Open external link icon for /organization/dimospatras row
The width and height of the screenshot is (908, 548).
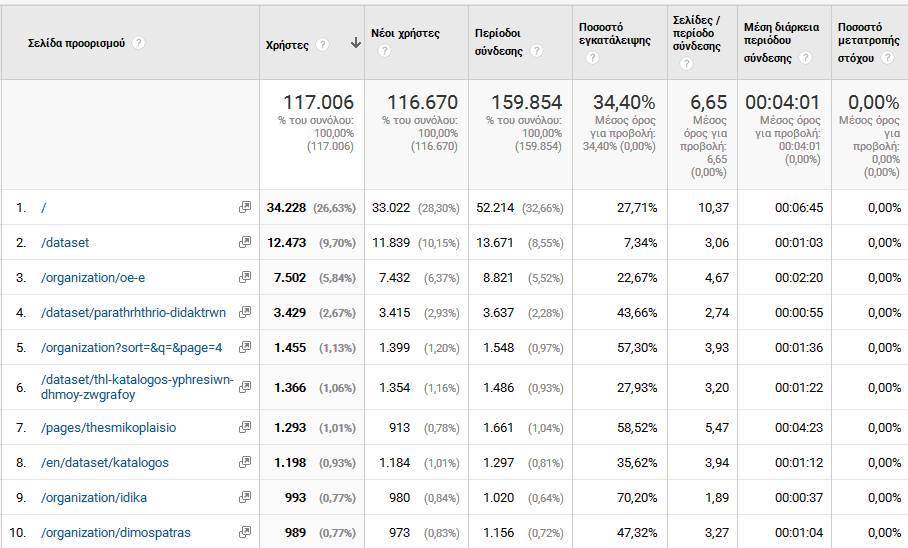pos(245,532)
